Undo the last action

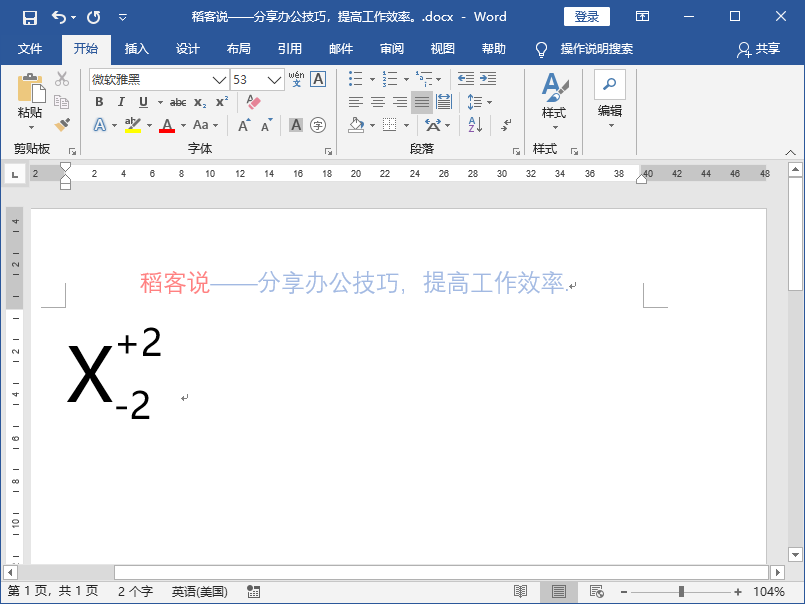(x=59, y=17)
